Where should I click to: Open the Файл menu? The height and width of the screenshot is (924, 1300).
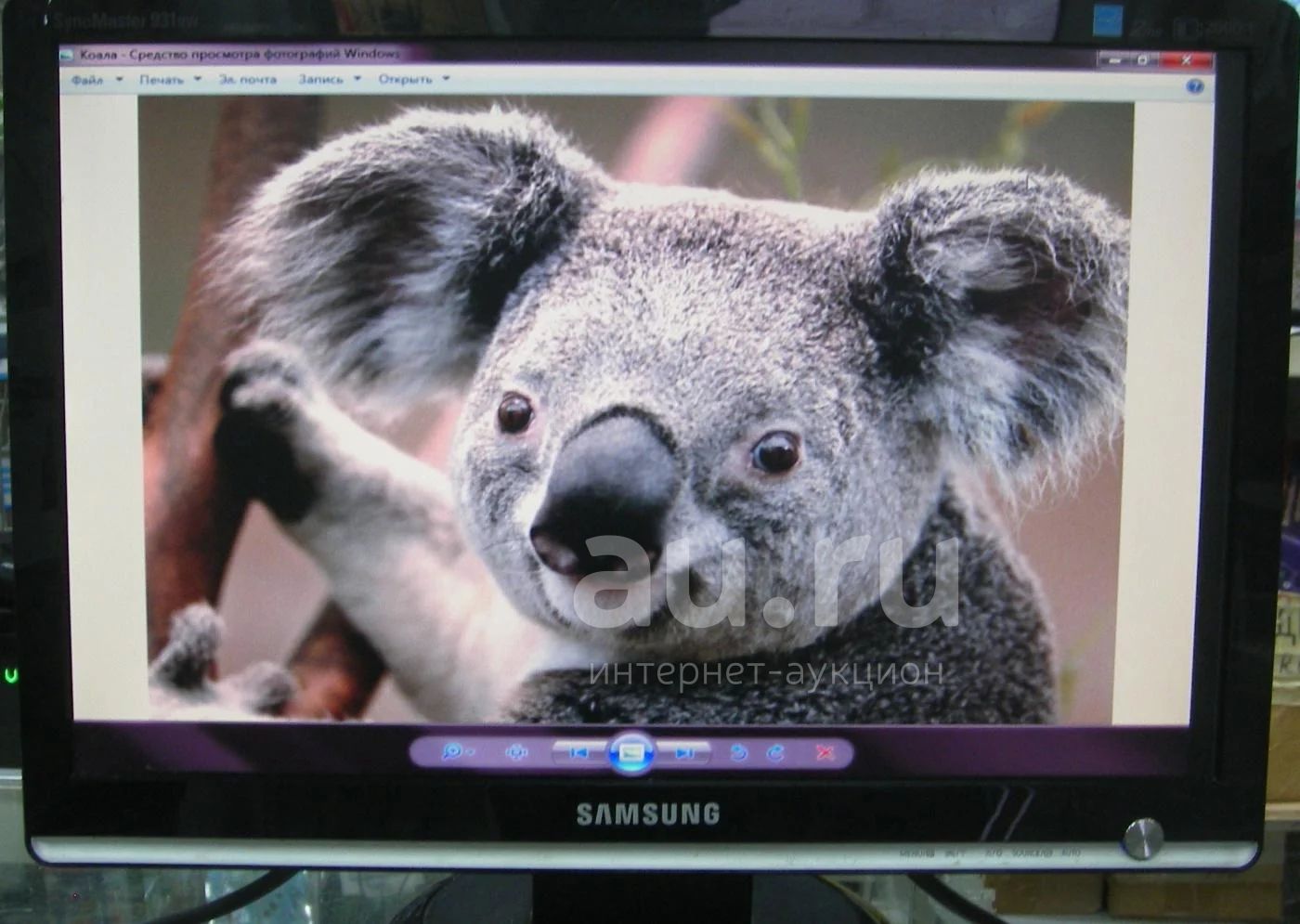tap(87, 80)
